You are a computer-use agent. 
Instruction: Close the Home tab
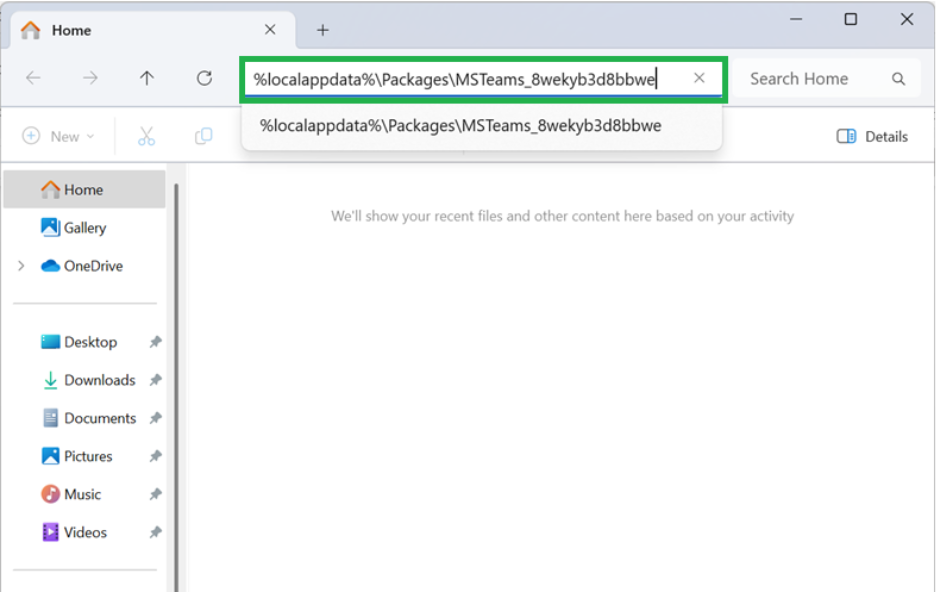click(x=270, y=29)
